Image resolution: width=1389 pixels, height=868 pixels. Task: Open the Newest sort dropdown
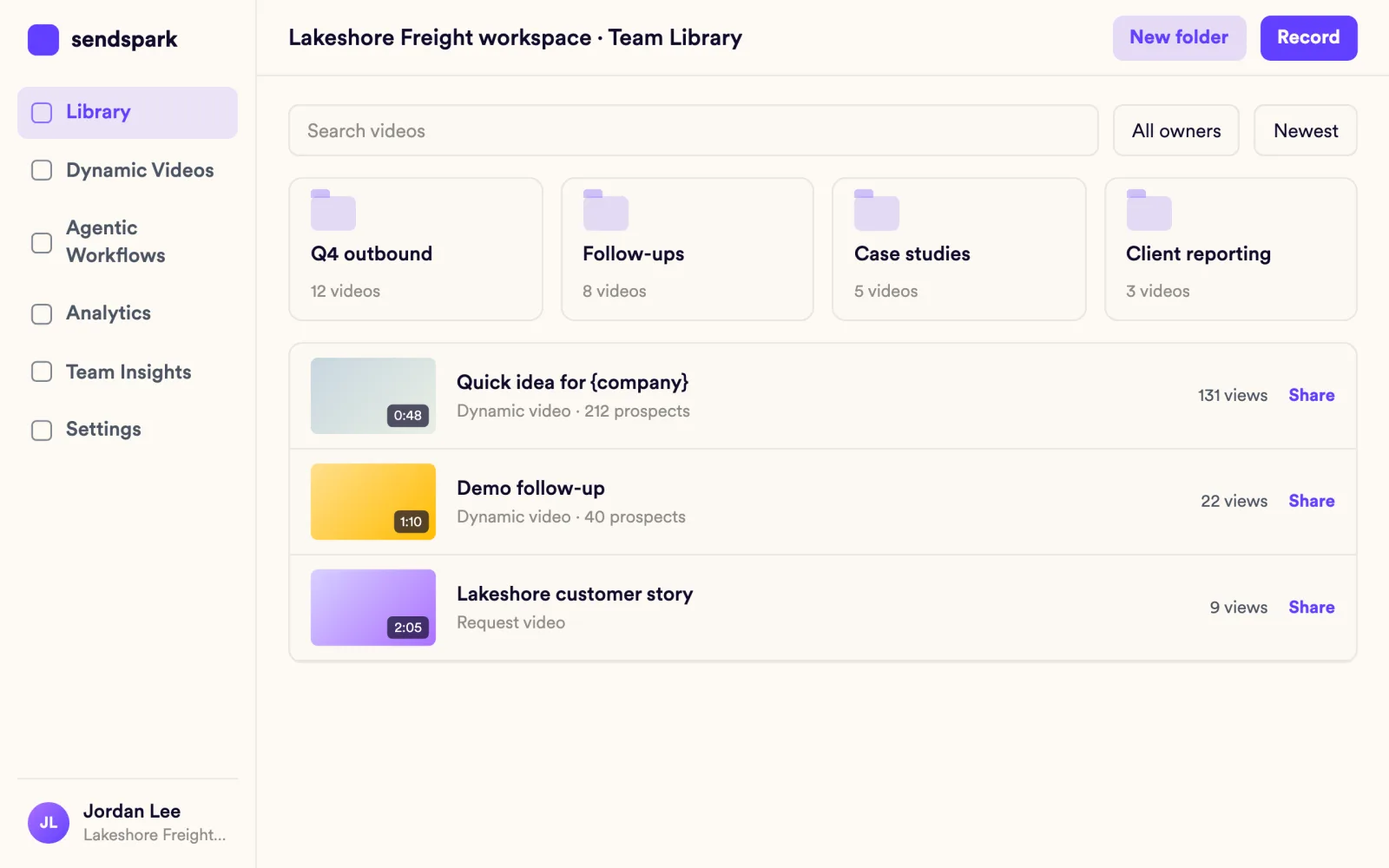[x=1305, y=131]
